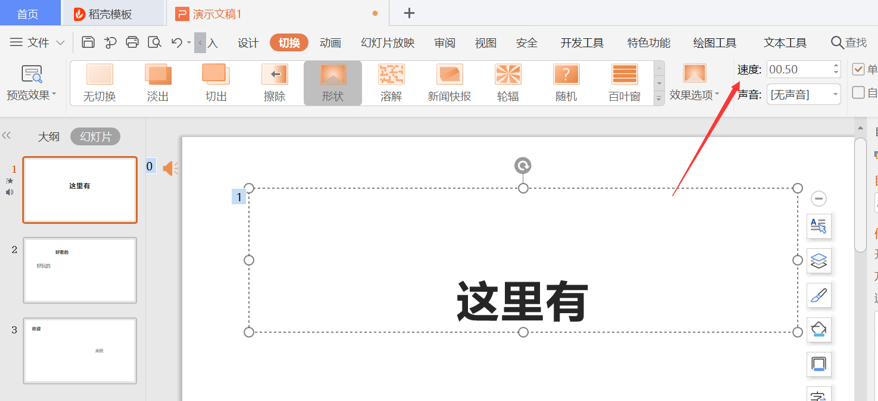Click the rotate handle above text box
This screenshot has height=401, width=878.
[x=523, y=165]
